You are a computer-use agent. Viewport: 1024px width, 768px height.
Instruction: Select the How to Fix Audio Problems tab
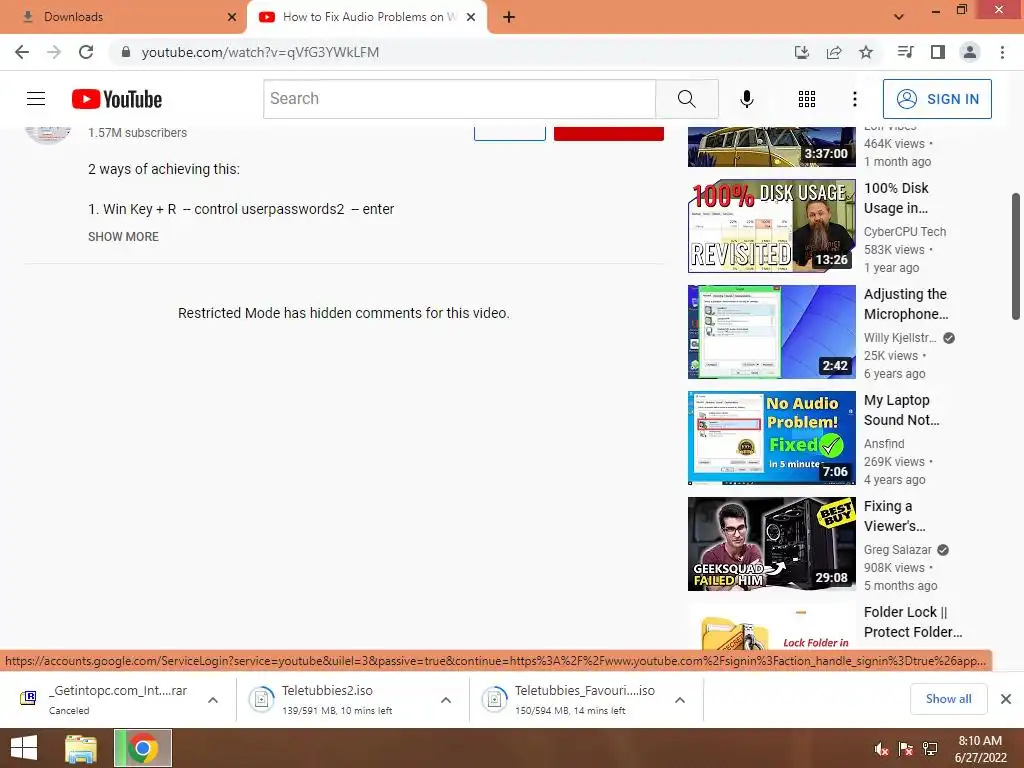pos(366,17)
